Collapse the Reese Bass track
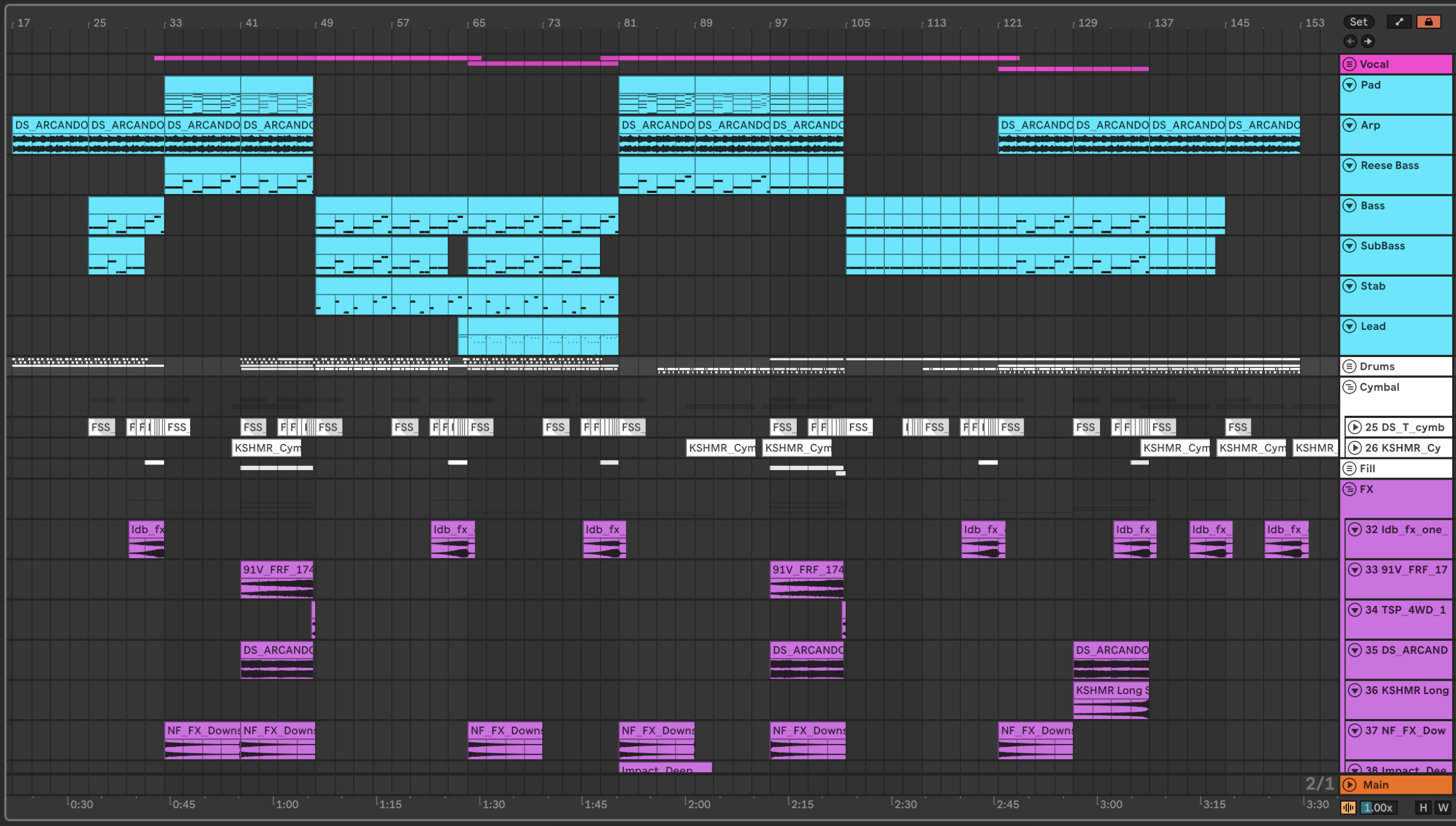 (x=1350, y=165)
